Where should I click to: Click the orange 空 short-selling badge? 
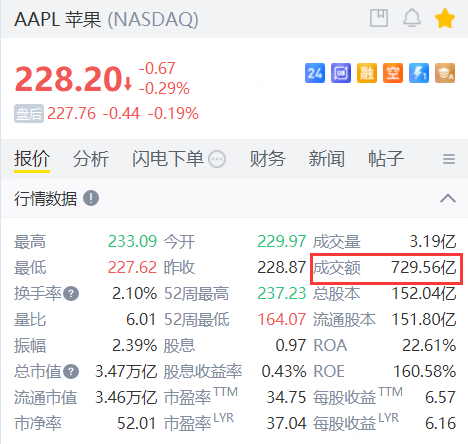pyautogui.click(x=393, y=73)
